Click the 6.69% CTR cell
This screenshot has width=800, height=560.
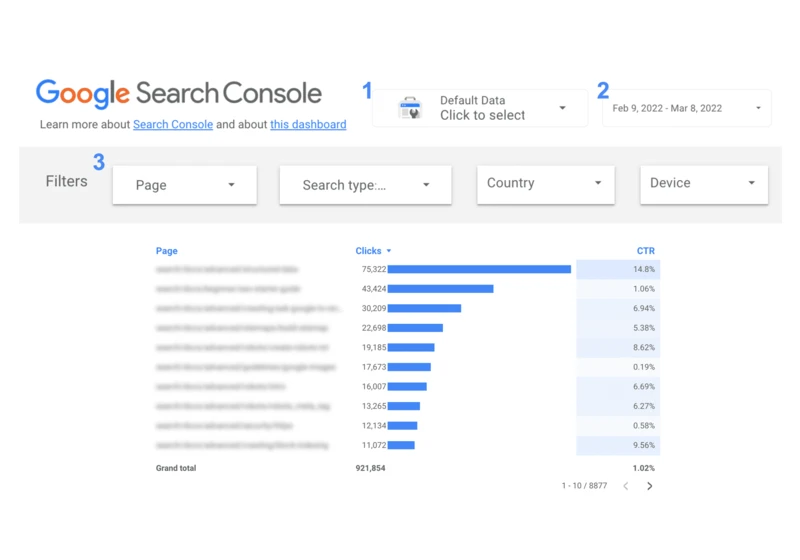coord(618,387)
